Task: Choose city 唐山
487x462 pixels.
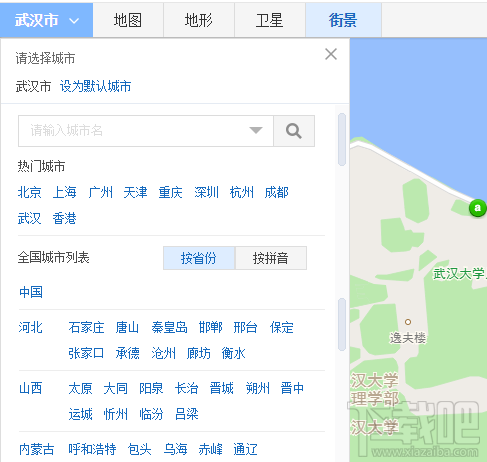Action: click(127, 327)
